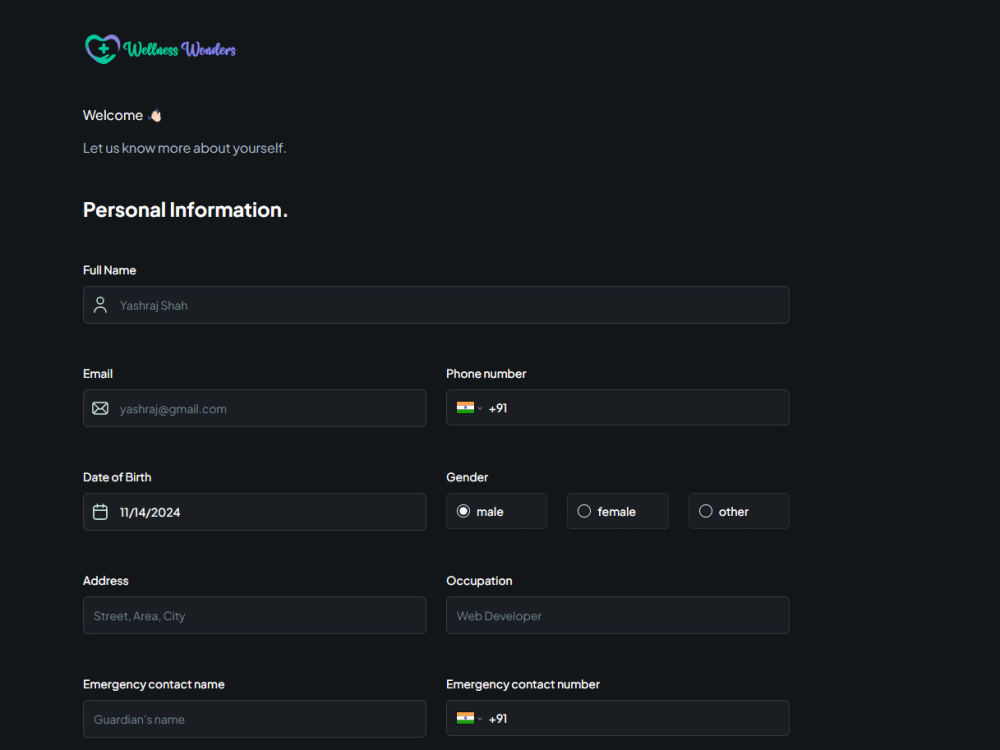The height and width of the screenshot is (750, 1000).
Task: Expand country chevron in Emergency contact number
Action: [x=480, y=719]
